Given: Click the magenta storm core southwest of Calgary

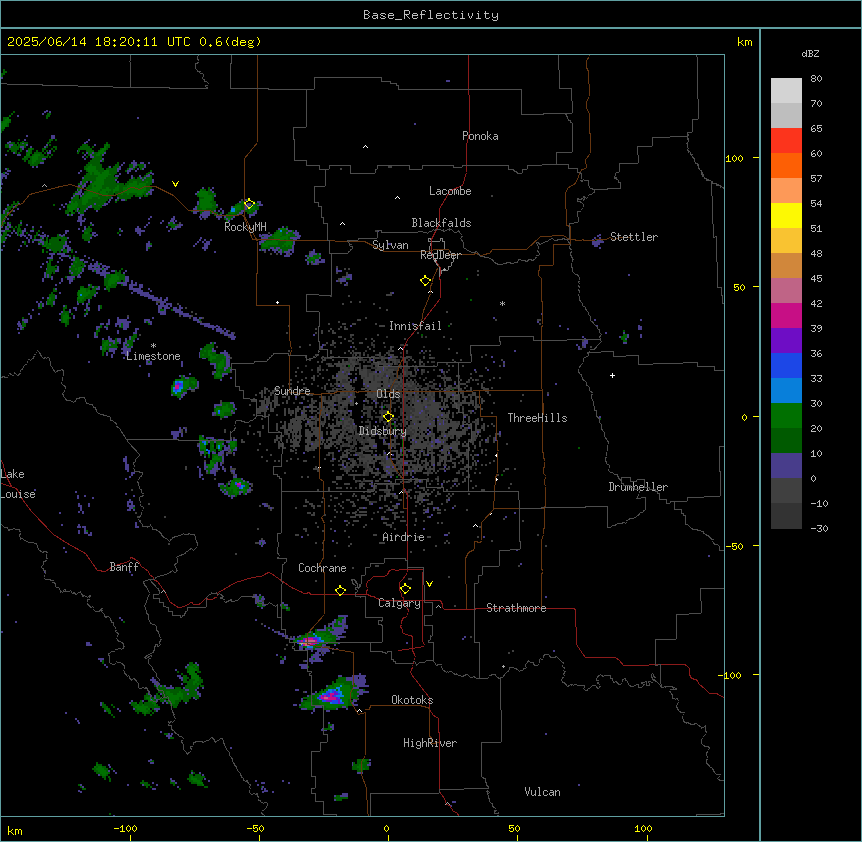Looking at the screenshot, I should click(x=309, y=641).
